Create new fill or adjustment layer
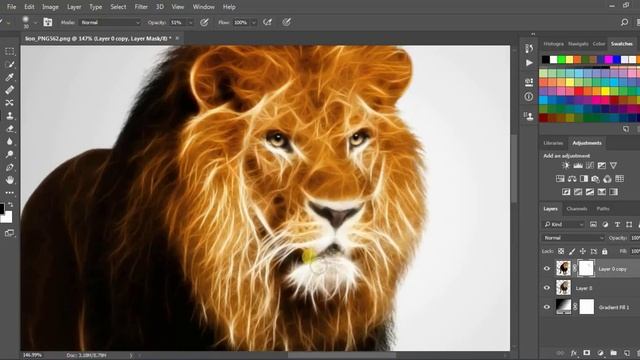640x360 pixels. 600,353
